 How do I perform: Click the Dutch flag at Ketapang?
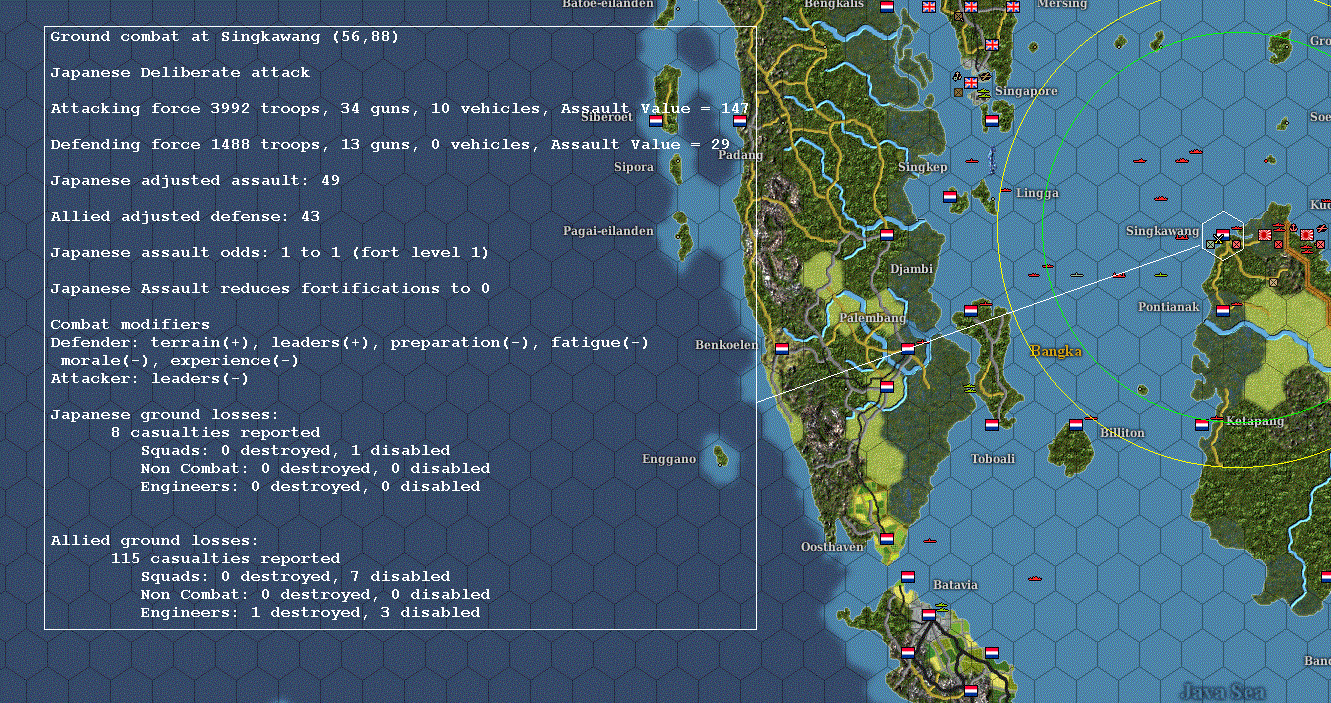1201,425
